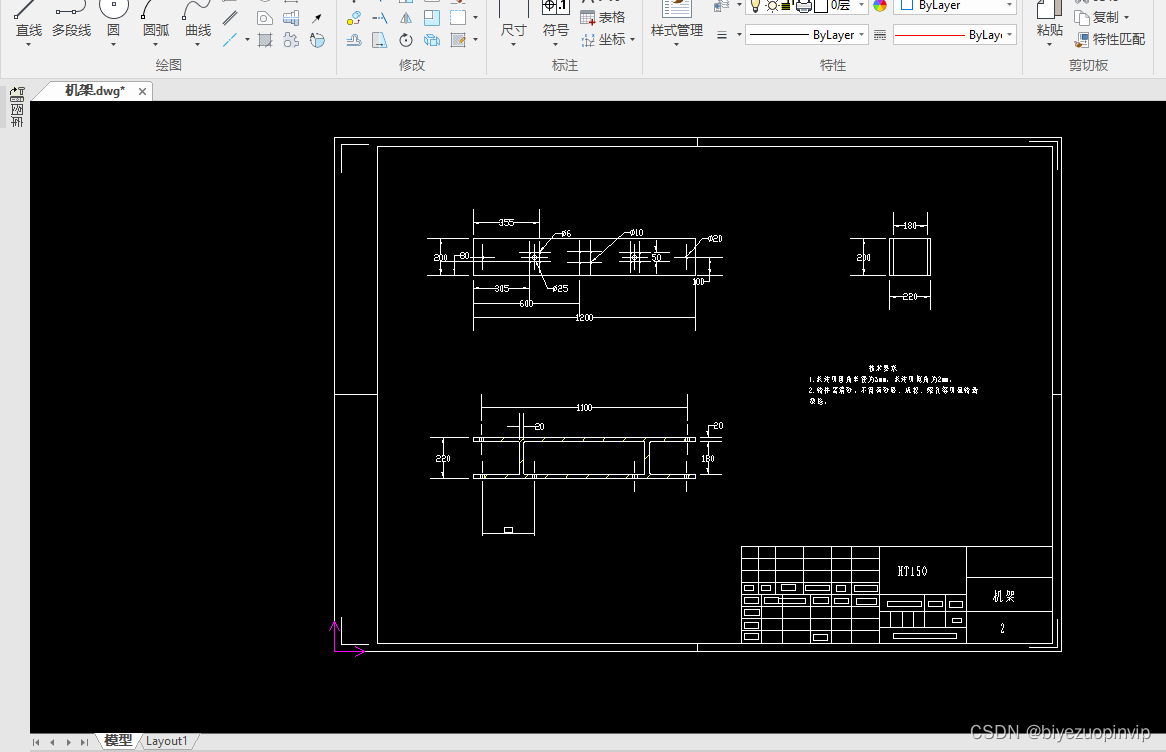Switch to the 模型 (Model) tab
Image resolution: width=1166 pixels, height=752 pixels.
pos(118,741)
